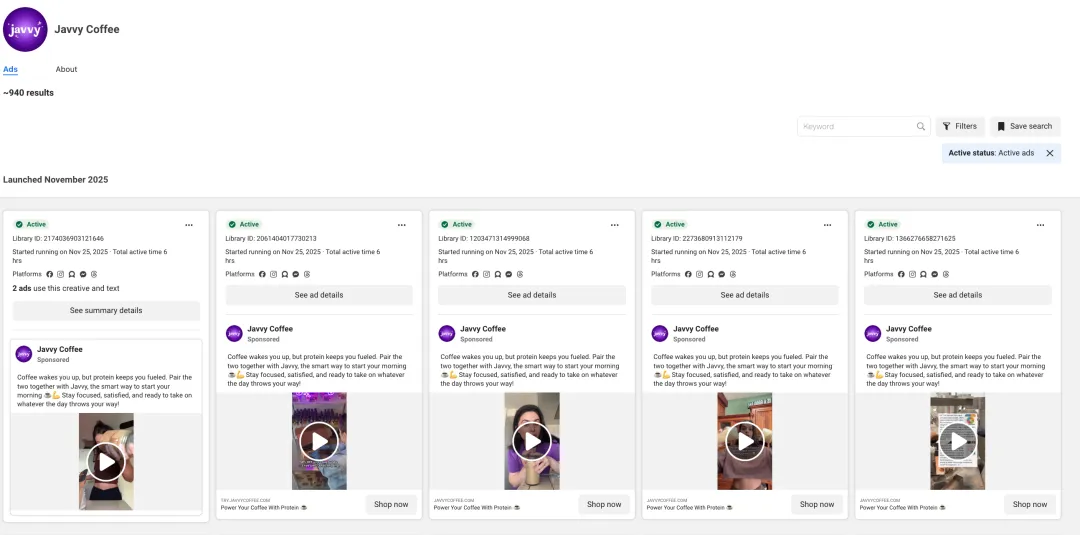Open three-dot menu on first ad card
The image size is (1080, 535).
pos(189,225)
